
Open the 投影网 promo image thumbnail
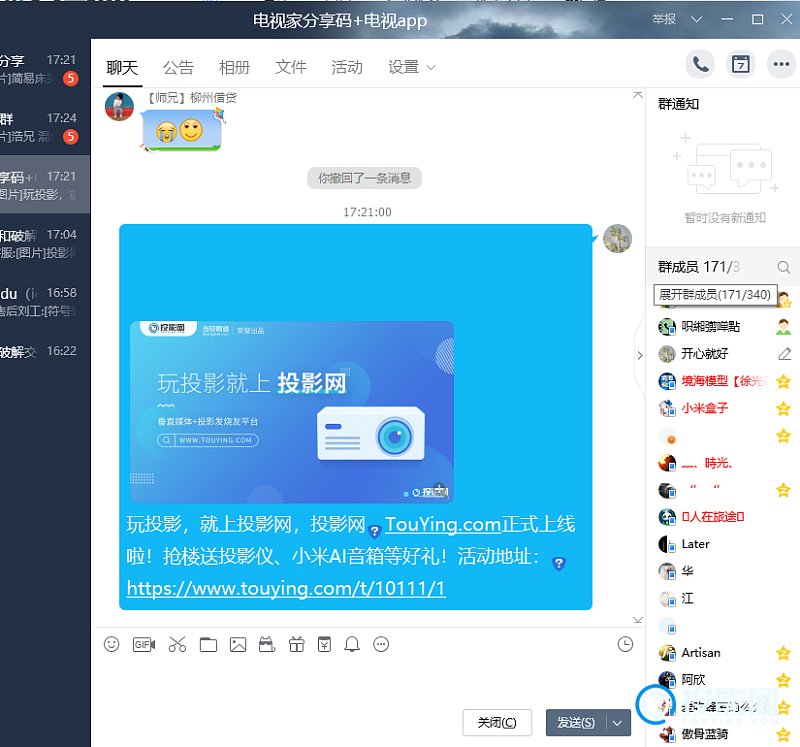point(292,412)
